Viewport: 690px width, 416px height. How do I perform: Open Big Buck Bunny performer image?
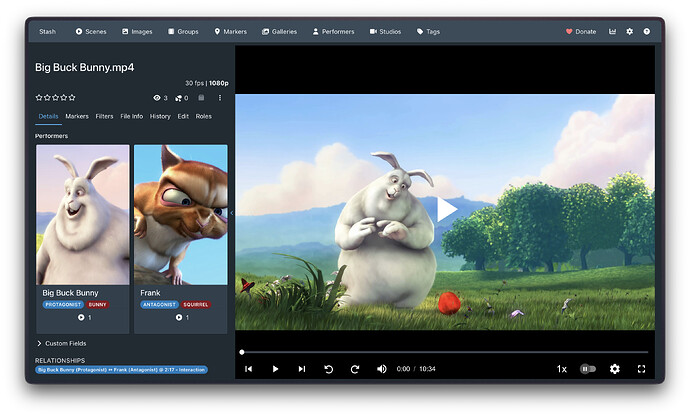click(83, 215)
